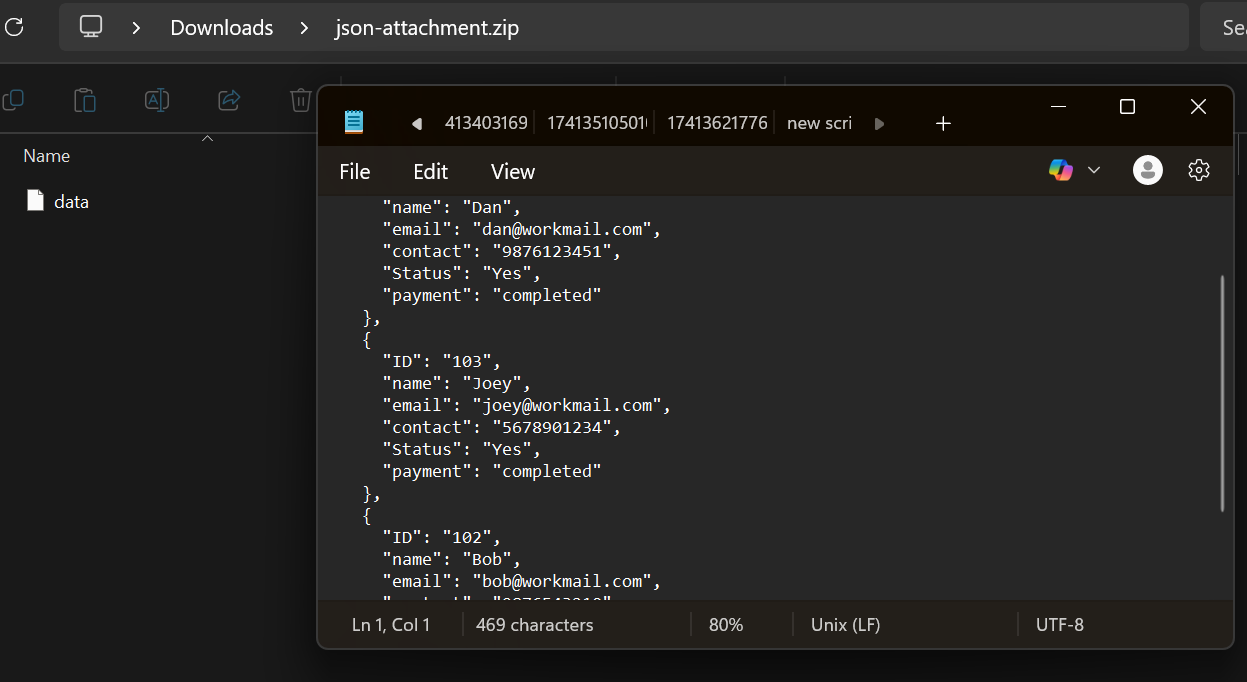Expand the chevron after Downloads breadcrumb
The width and height of the screenshot is (1247, 682).
tap(304, 28)
